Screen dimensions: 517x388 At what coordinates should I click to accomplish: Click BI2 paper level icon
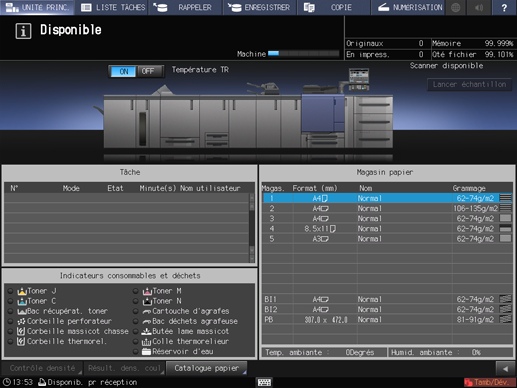[505, 309]
